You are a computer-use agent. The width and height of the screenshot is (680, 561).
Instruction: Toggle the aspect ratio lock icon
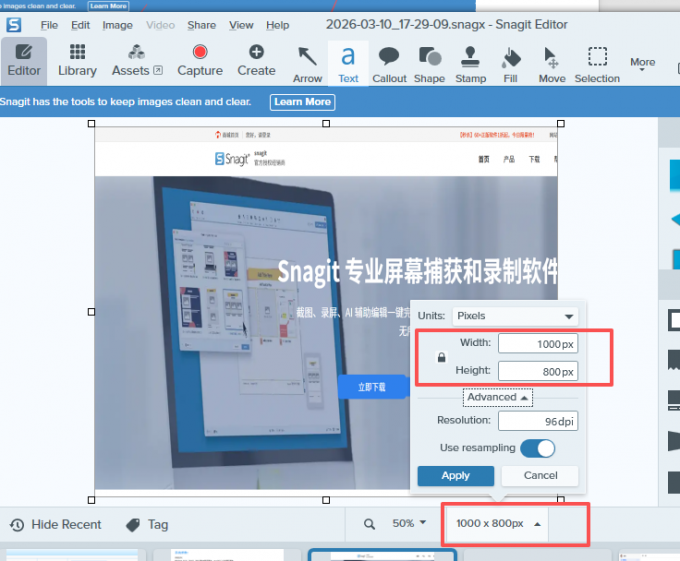[442, 357]
